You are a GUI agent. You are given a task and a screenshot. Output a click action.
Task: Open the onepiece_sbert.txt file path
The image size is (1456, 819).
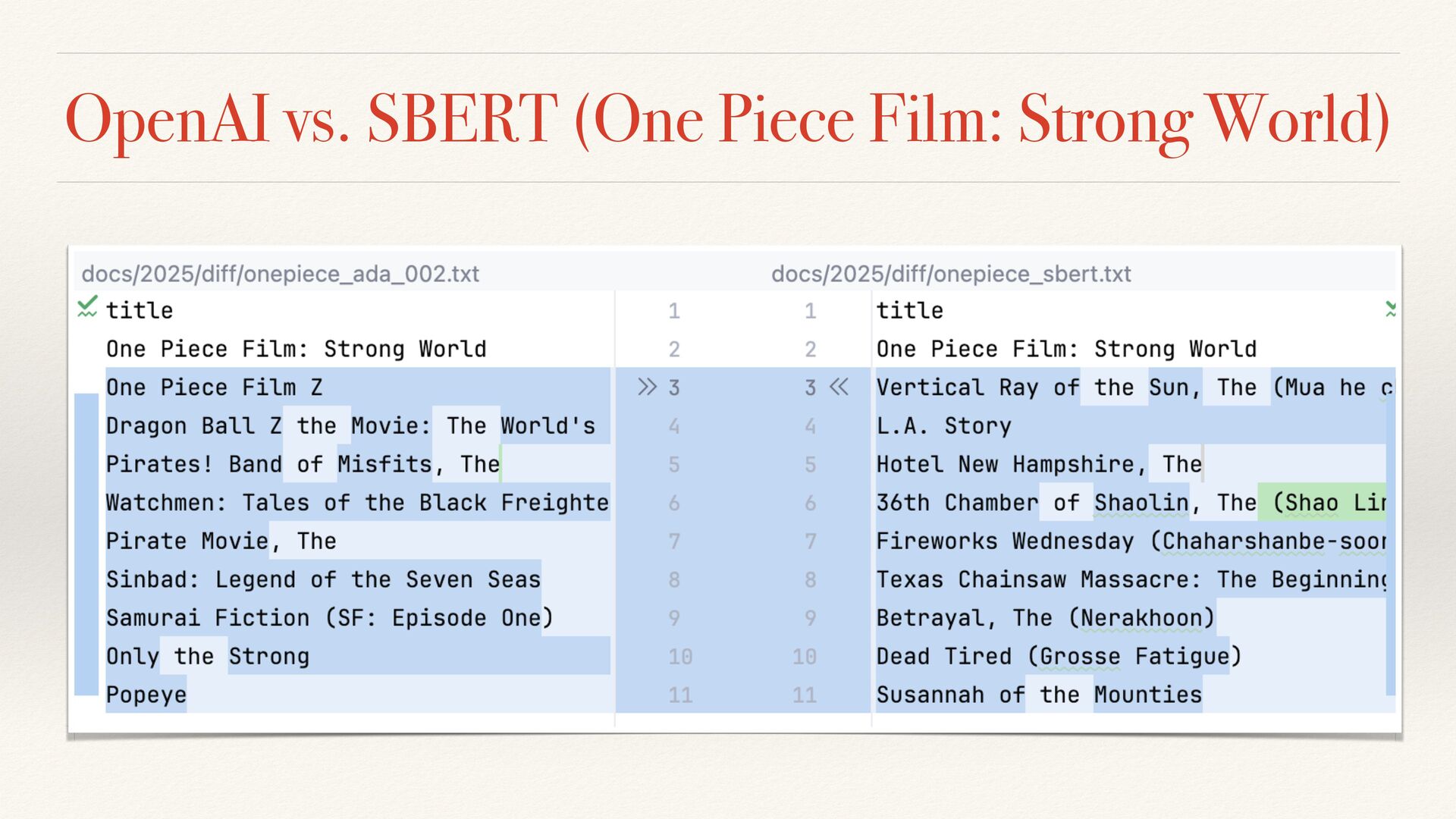951,274
